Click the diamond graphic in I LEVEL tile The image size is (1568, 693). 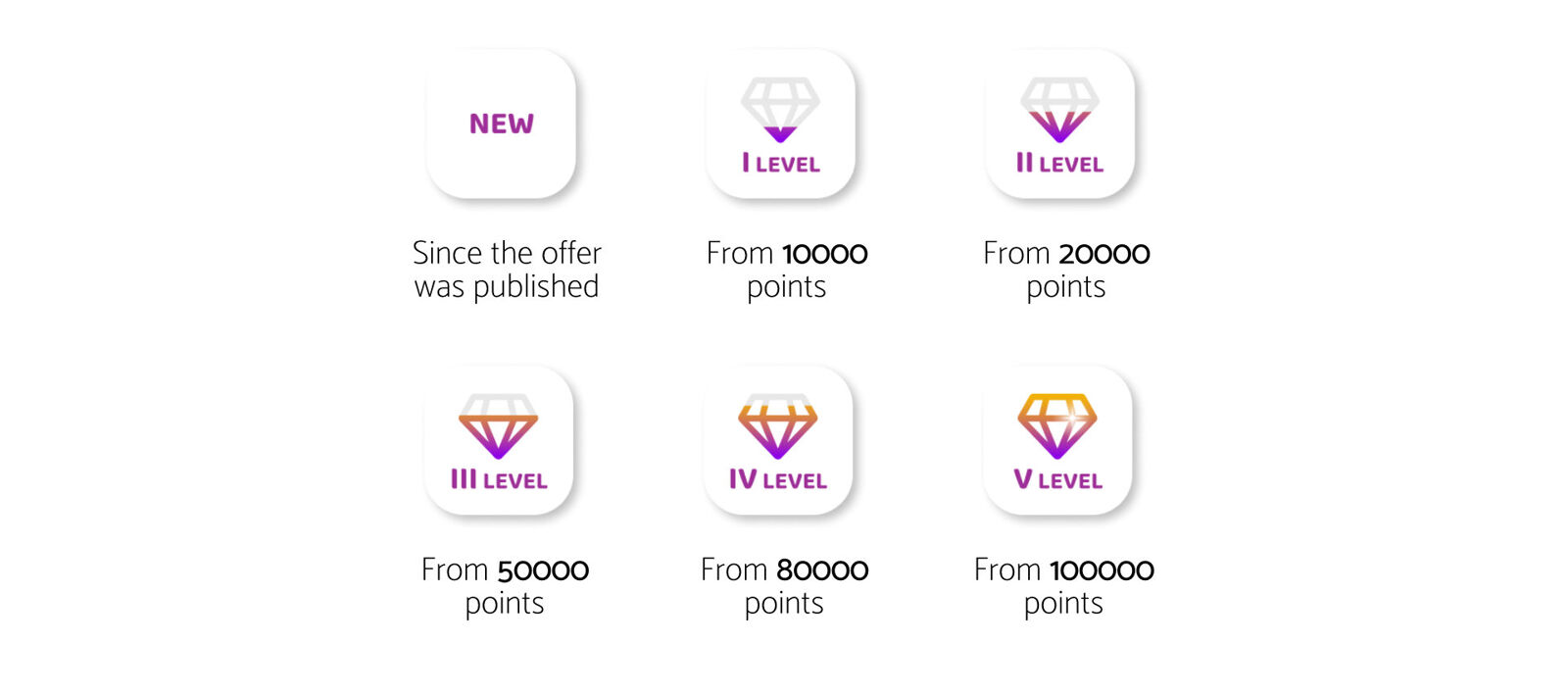click(x=780, y=110)
